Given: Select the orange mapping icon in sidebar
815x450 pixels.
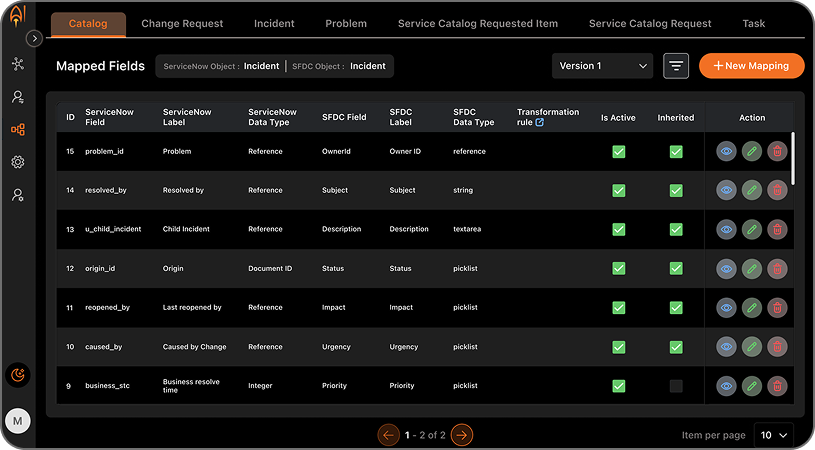Looking at the screenshot, I should pyautogui.click(x=17, y=129).
